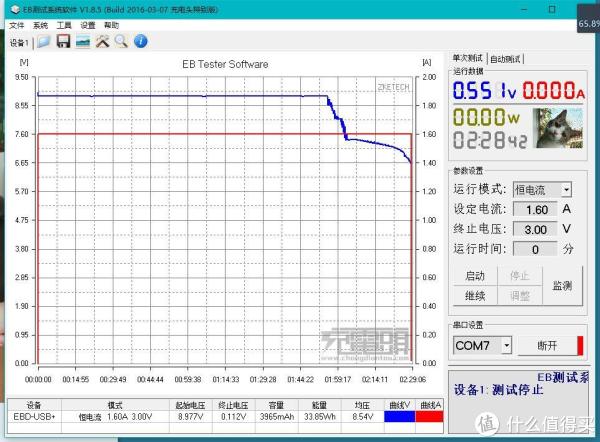
Task: Open the 系统 menu
Action: 40,25
